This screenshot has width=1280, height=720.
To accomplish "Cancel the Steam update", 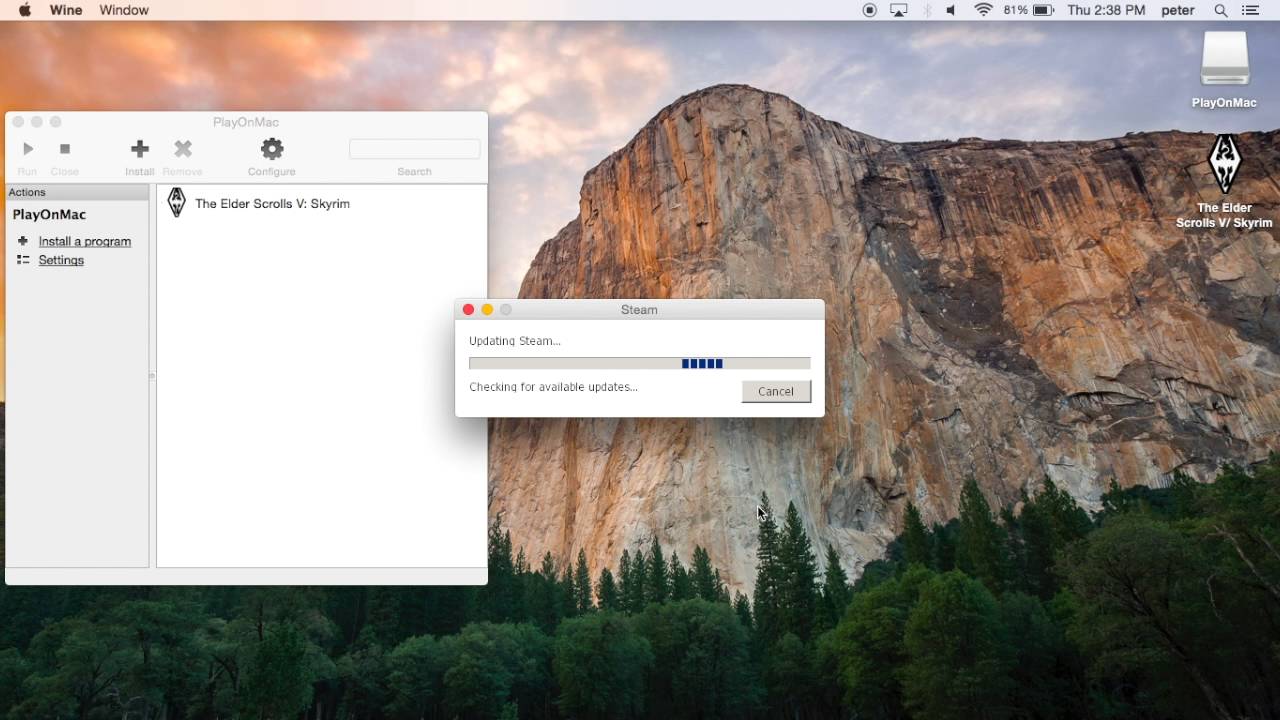I will point(776,391).
